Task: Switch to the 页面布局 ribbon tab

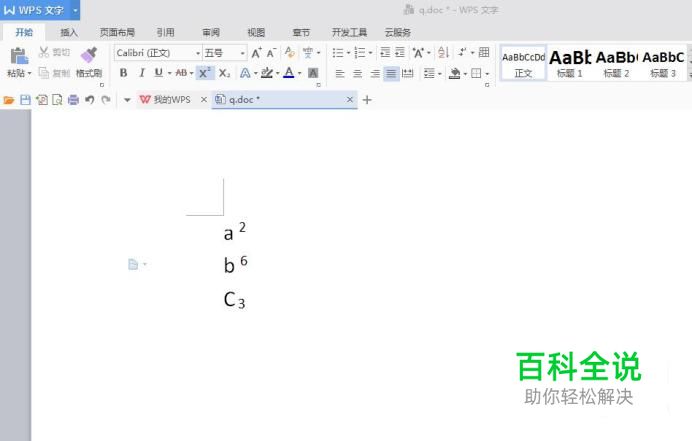Action: click(x=117, y=32)
